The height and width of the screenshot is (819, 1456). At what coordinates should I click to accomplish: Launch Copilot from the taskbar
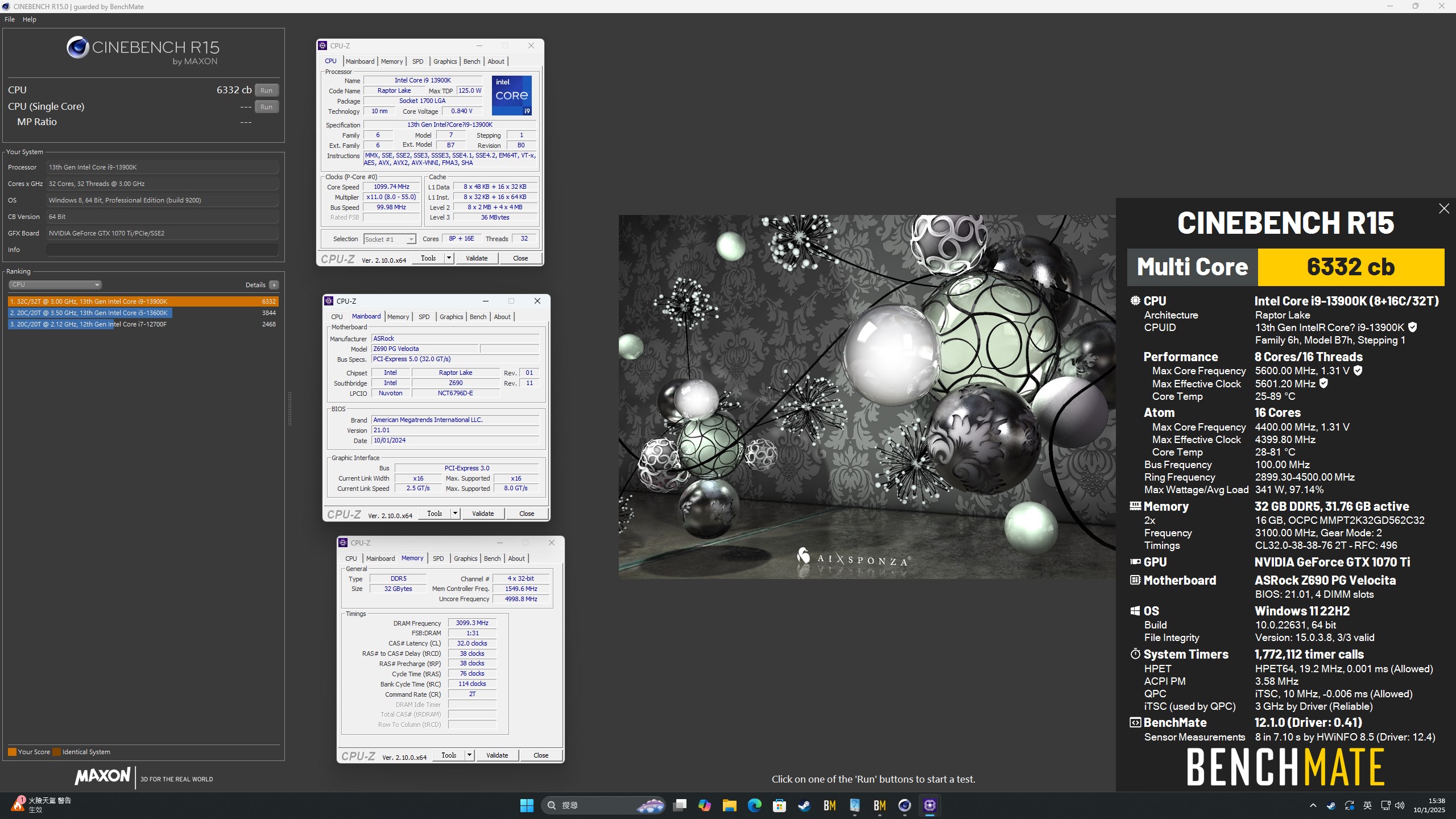click(705, 805)
